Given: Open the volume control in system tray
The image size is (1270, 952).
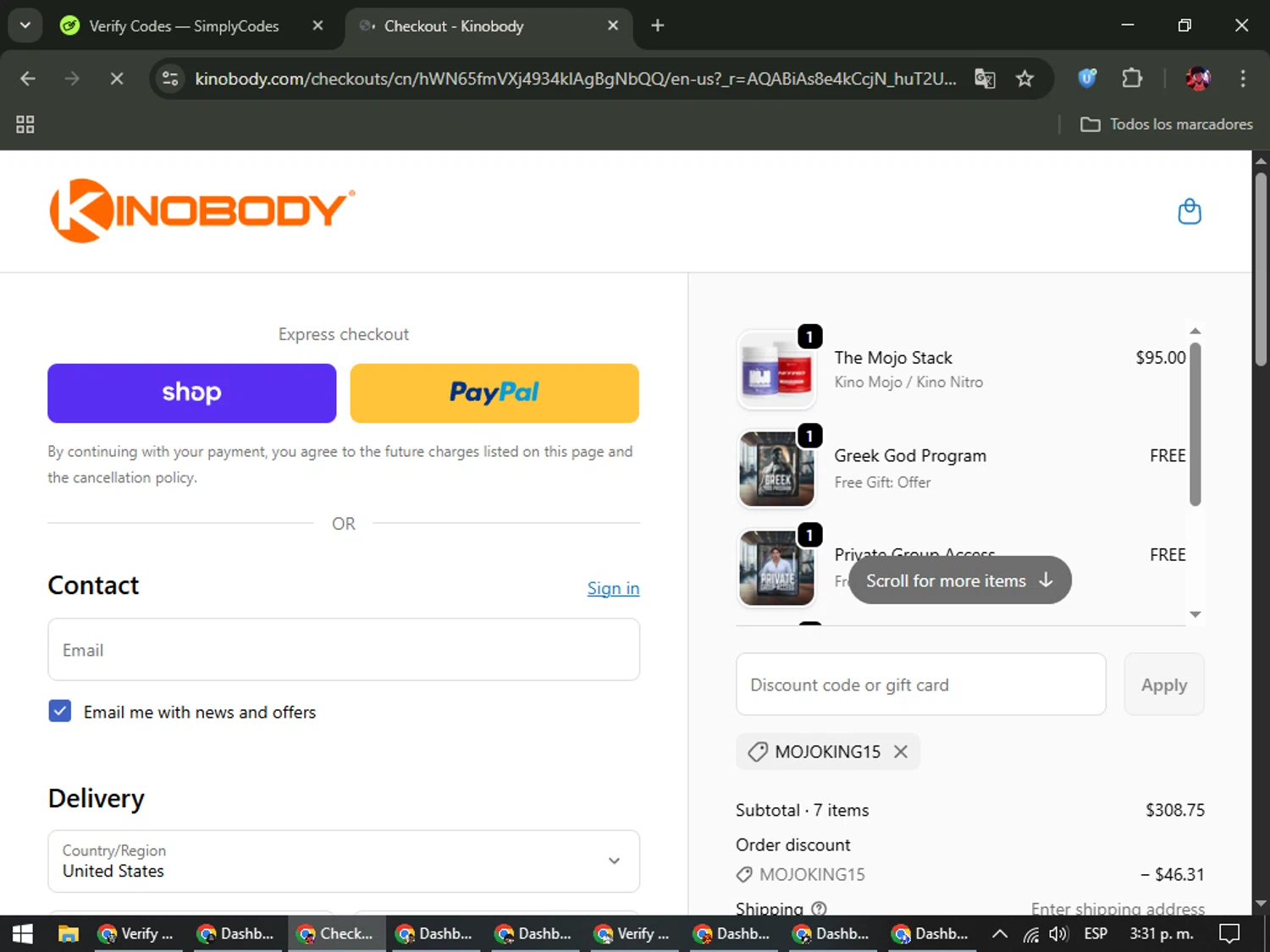Looking at the screenshot, I should [1058, 933].
